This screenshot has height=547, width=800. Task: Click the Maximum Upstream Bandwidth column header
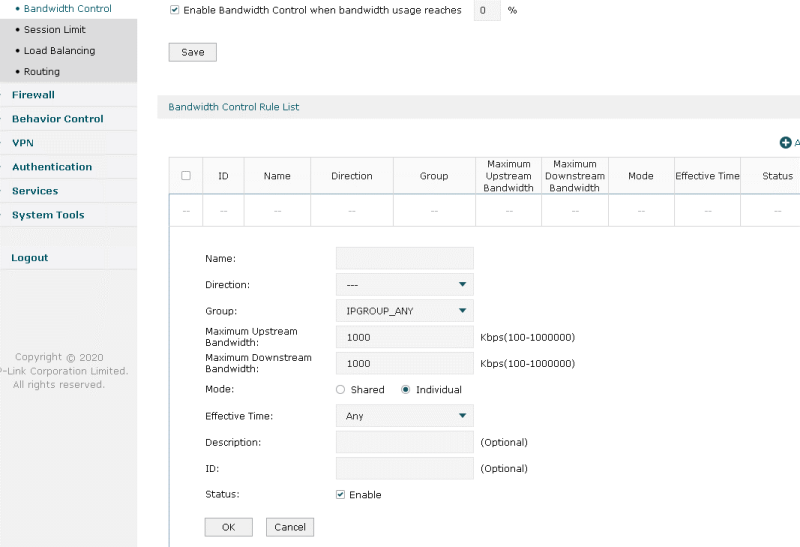(508, 176)
